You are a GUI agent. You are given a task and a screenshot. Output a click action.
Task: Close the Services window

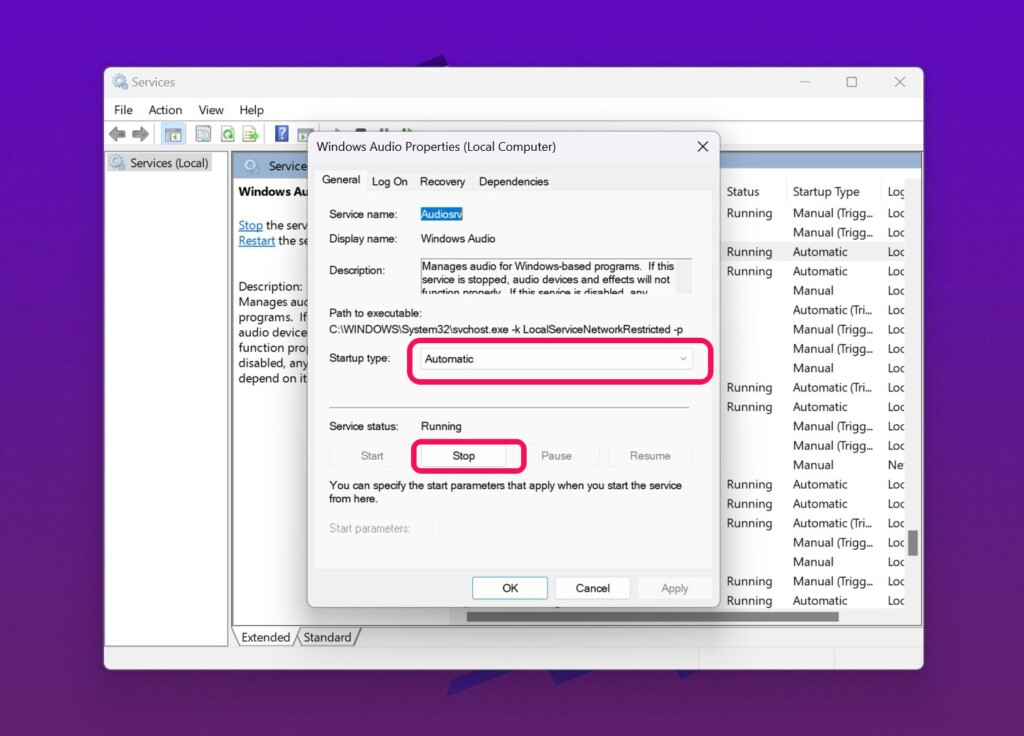pyautogui.click(x=900, y=82)
